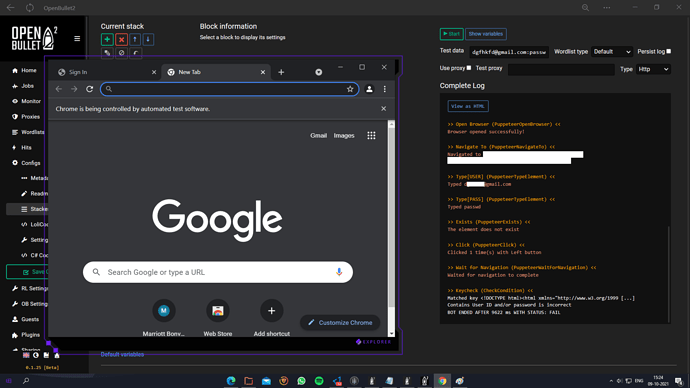Move selected block down in stack
This screenshot has height=388, width=690.
tap(148, 40)
